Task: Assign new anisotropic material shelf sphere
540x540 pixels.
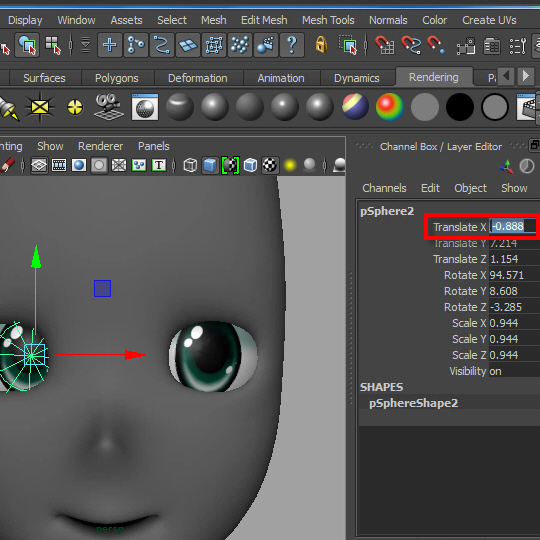Action: [179, 107]
